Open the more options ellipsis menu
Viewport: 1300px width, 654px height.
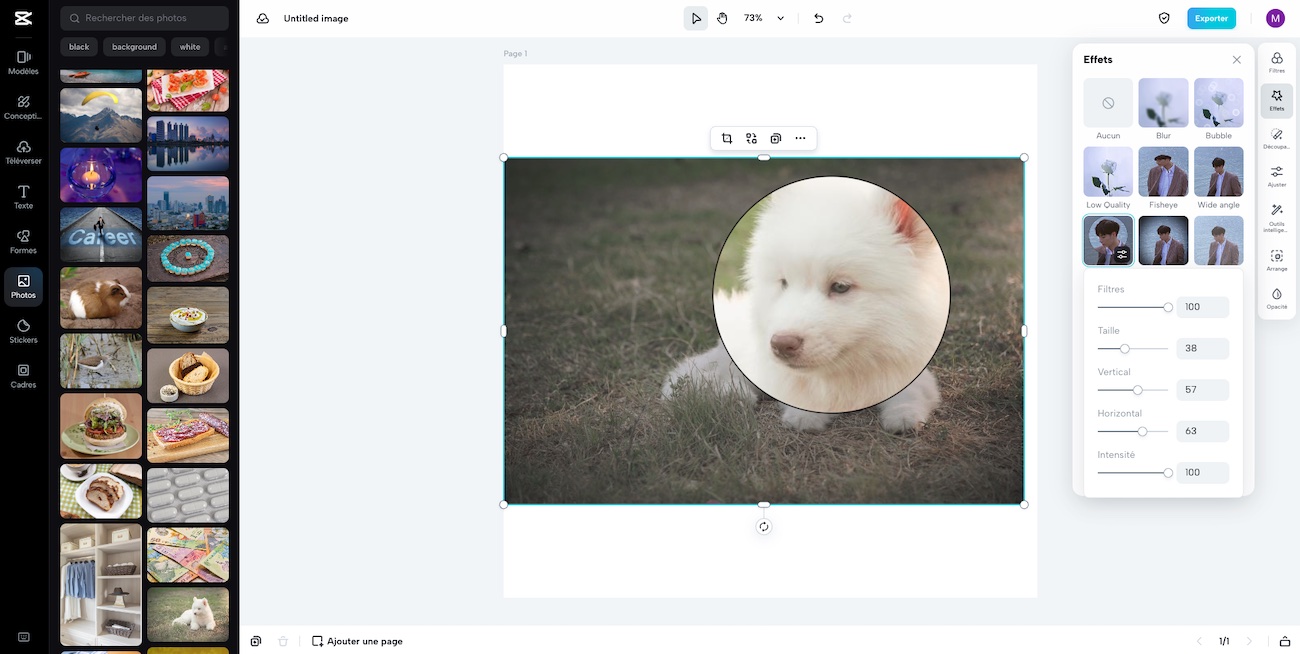800,139
